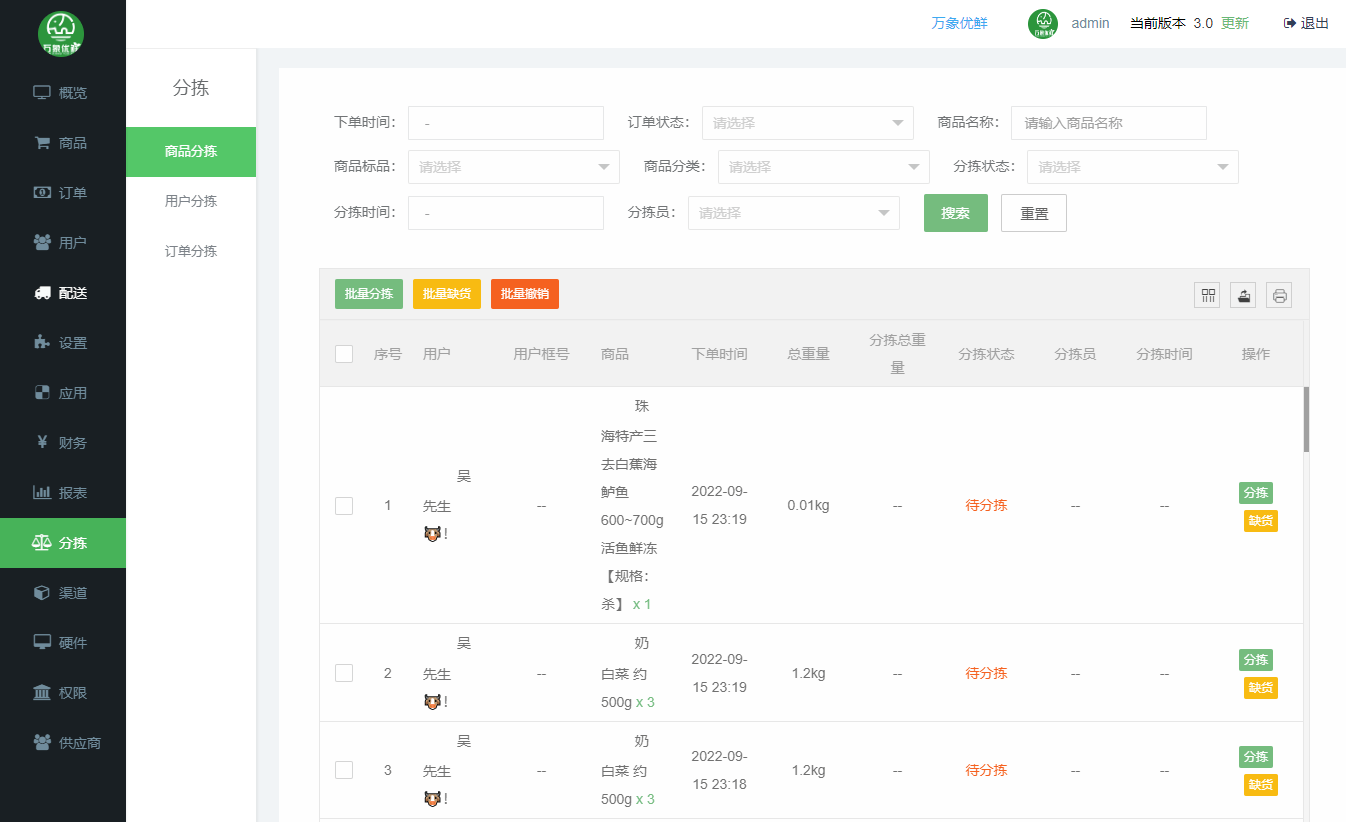Click the print icon above the table
The image size is (1346, 822).
pyautogui.click(x=1279, y=295)
